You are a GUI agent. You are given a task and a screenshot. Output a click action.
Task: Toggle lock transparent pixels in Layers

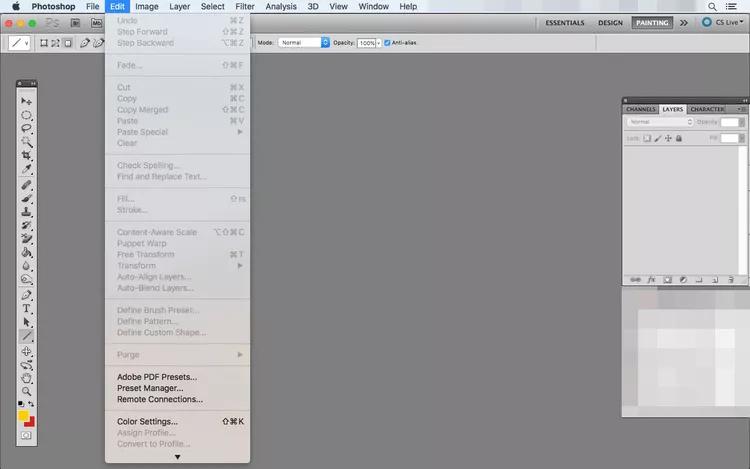tap(646, 138)
